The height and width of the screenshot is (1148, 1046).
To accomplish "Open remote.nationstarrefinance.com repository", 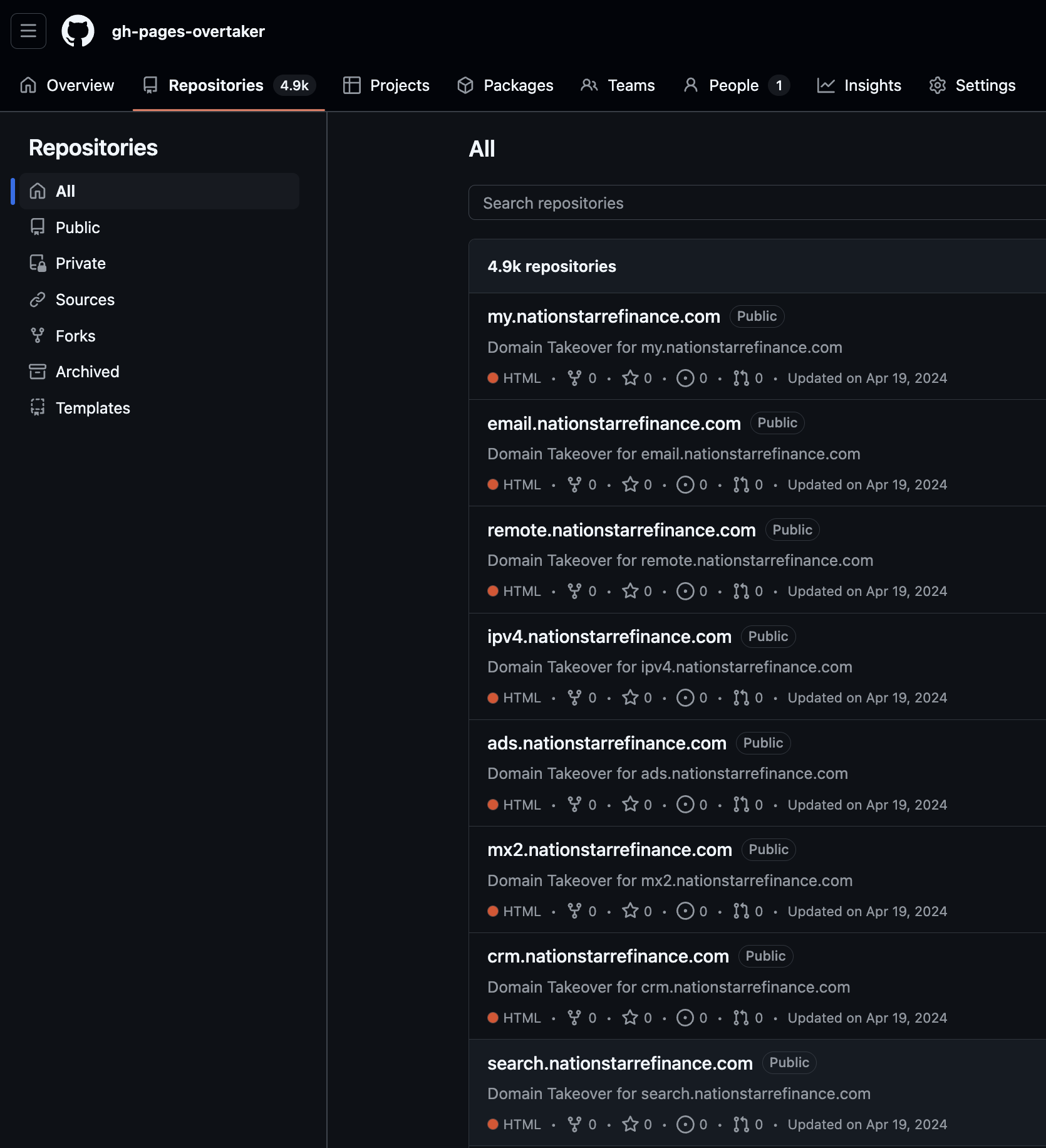I will pos(621,530).
